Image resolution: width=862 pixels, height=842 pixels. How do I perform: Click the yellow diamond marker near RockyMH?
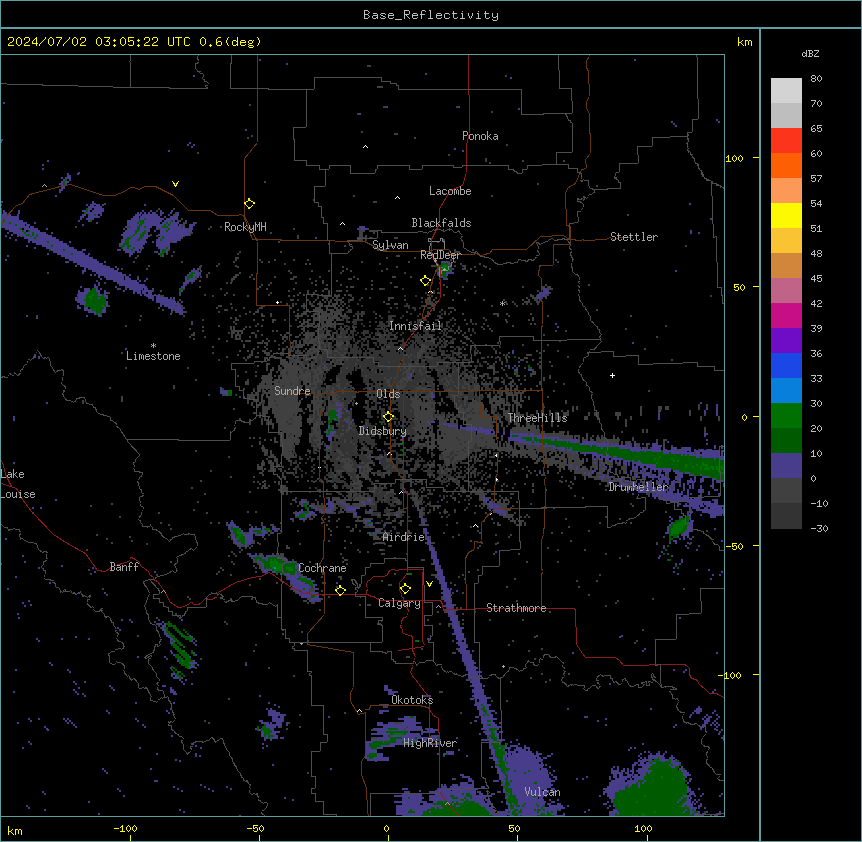click(249, 203)
